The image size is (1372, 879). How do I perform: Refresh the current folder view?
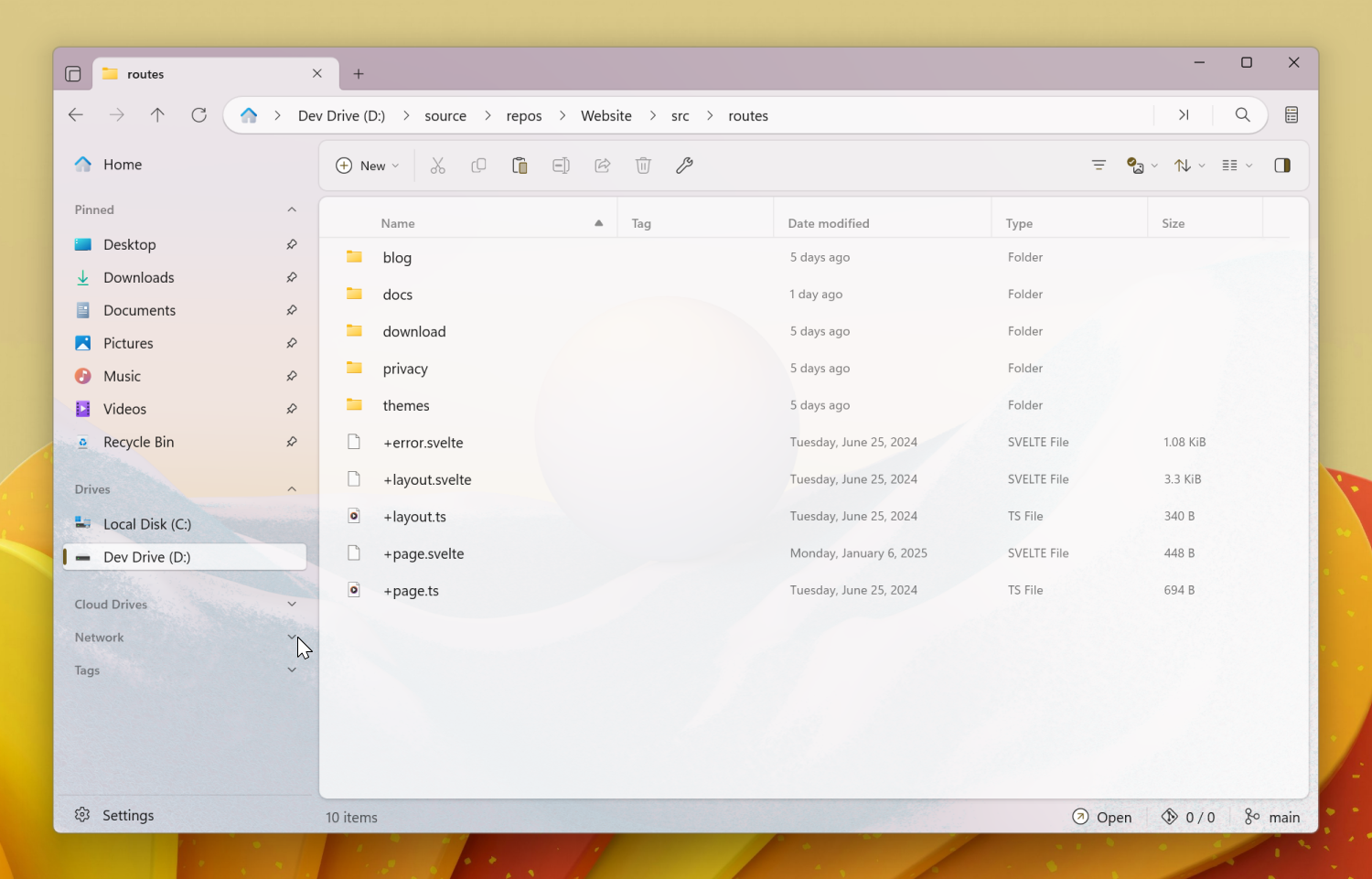point(198,115)
